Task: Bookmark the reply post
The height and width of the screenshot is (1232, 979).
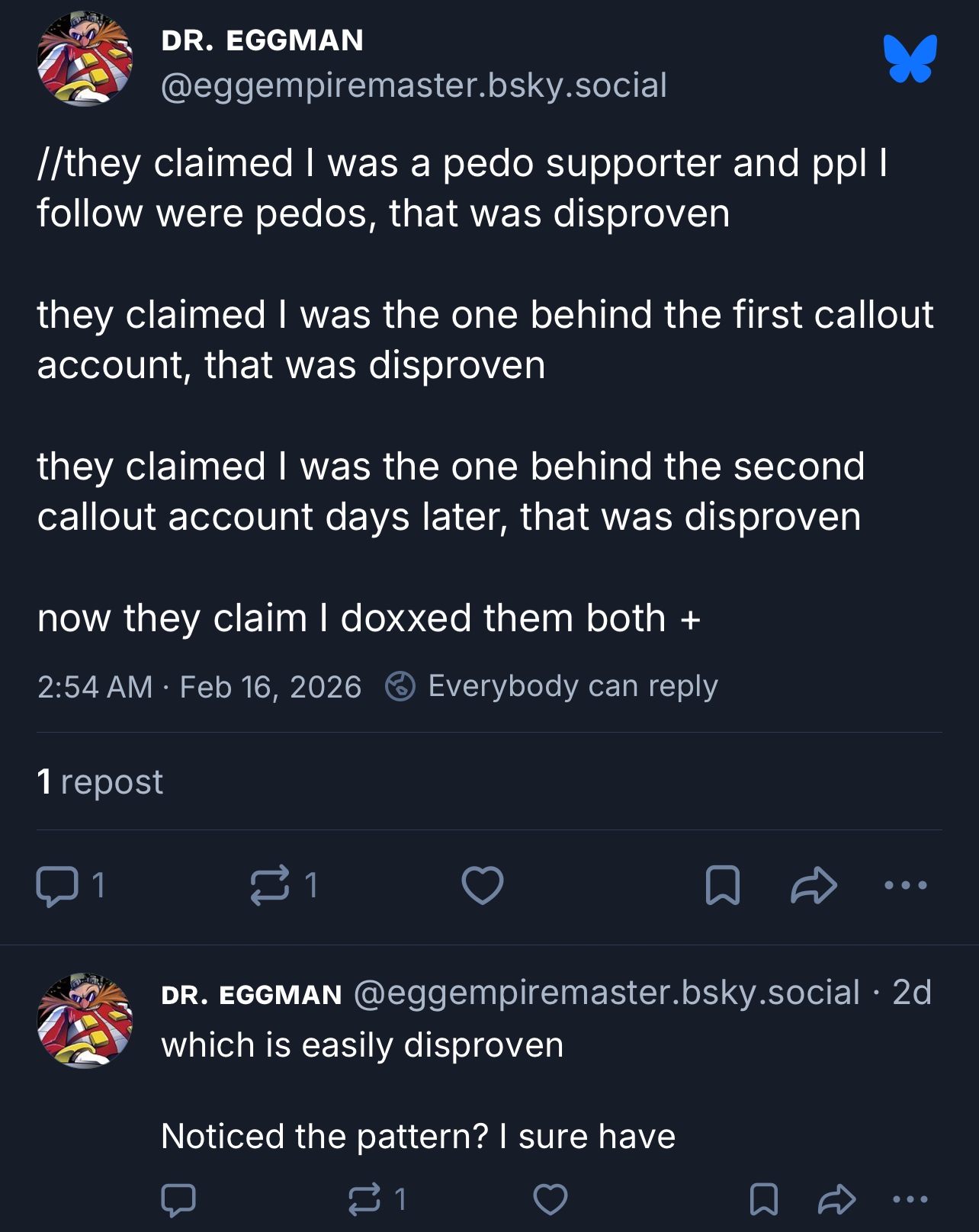Action: 763,1199
